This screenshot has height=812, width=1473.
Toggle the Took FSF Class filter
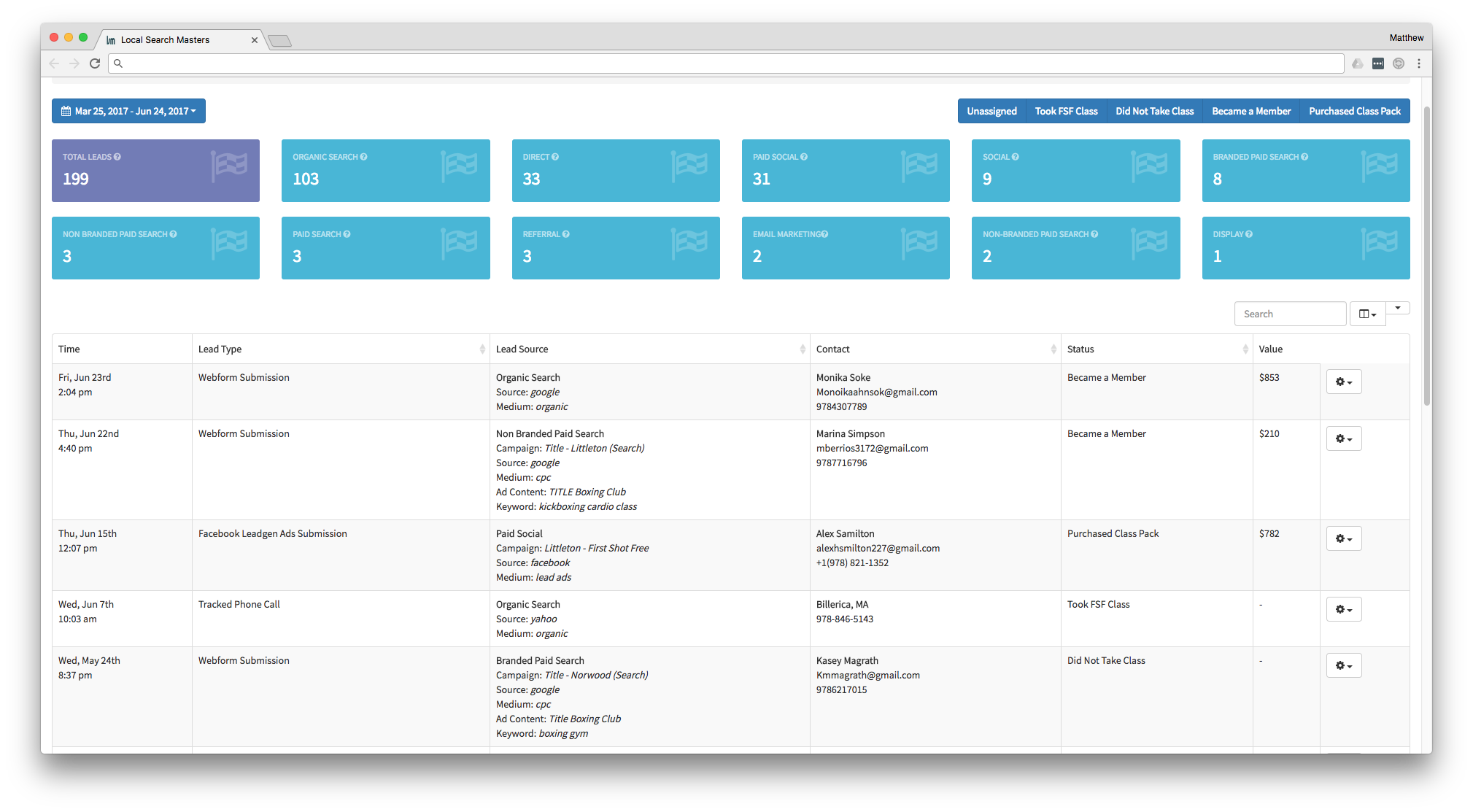tap(1067, 110)
